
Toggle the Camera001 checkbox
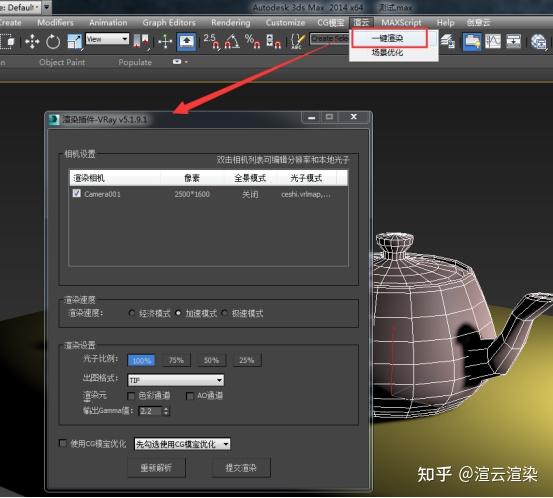coord(77,193)
